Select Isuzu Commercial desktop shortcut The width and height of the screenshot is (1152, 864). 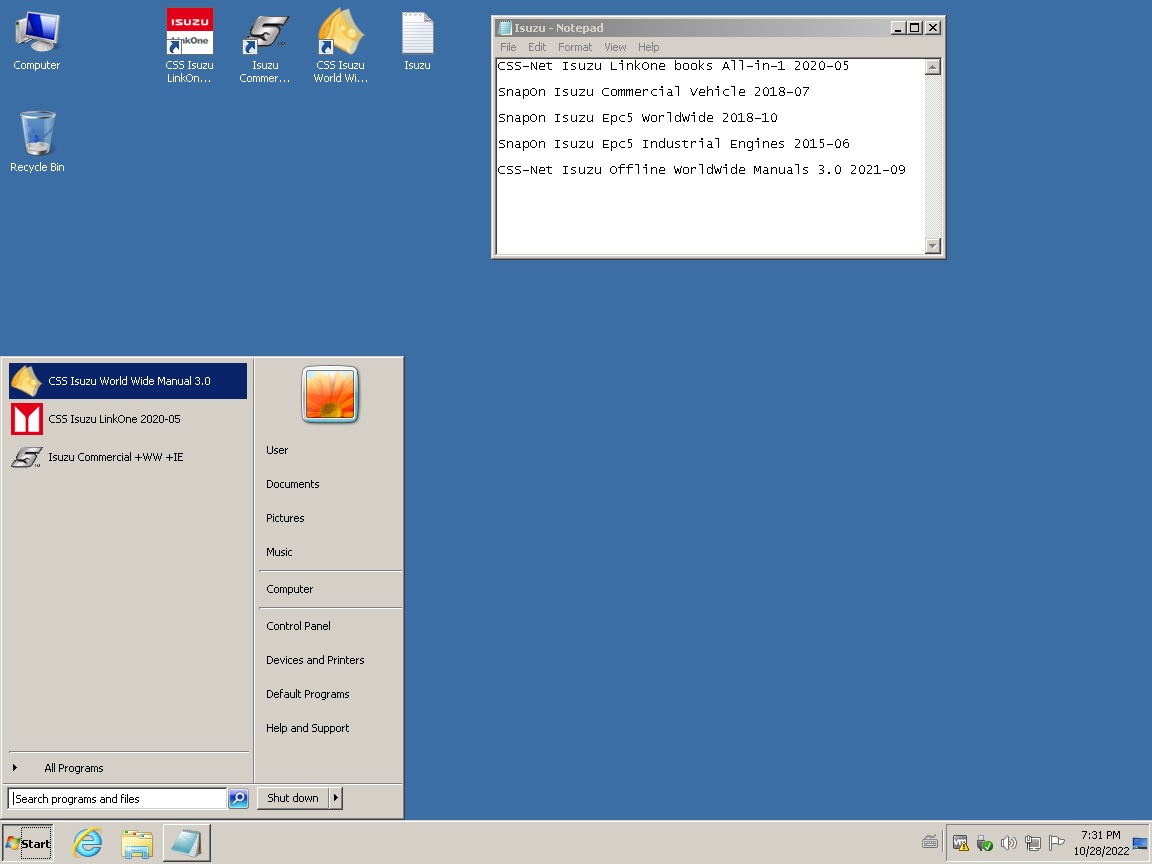[x=264, y=46]
